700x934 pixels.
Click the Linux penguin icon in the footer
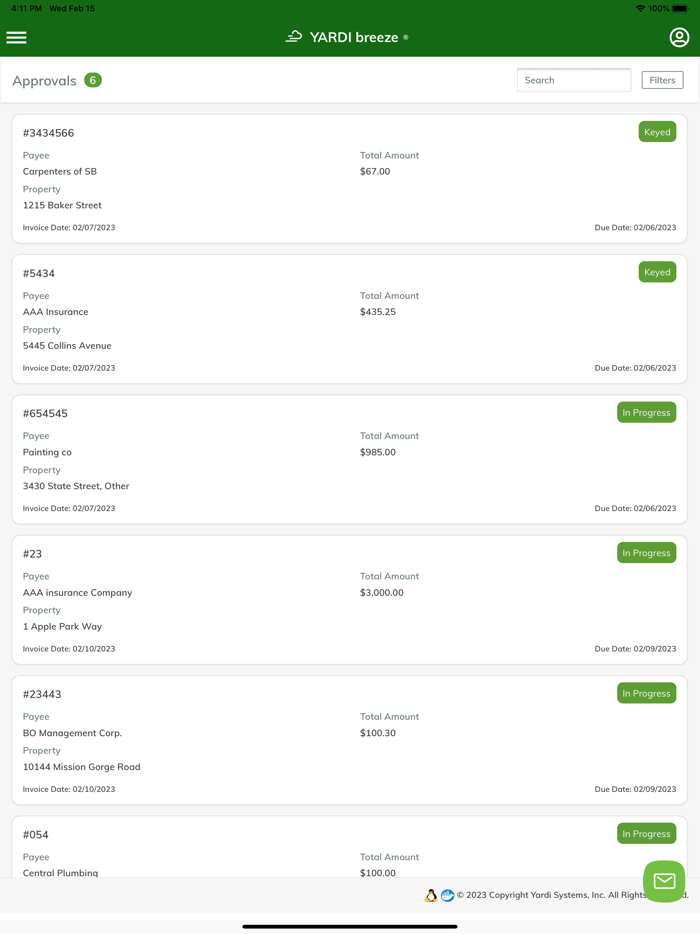pyautogui.click(x=430, y=895)
